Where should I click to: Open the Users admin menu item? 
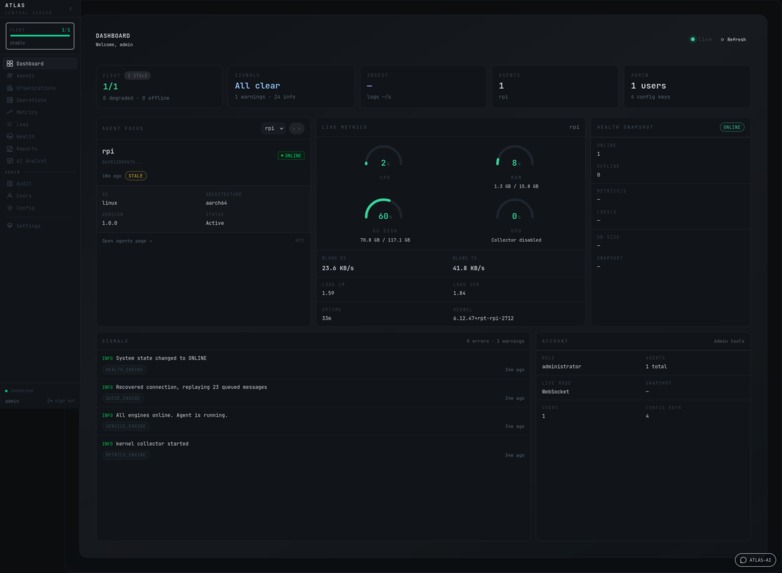(x=40, y=195)
